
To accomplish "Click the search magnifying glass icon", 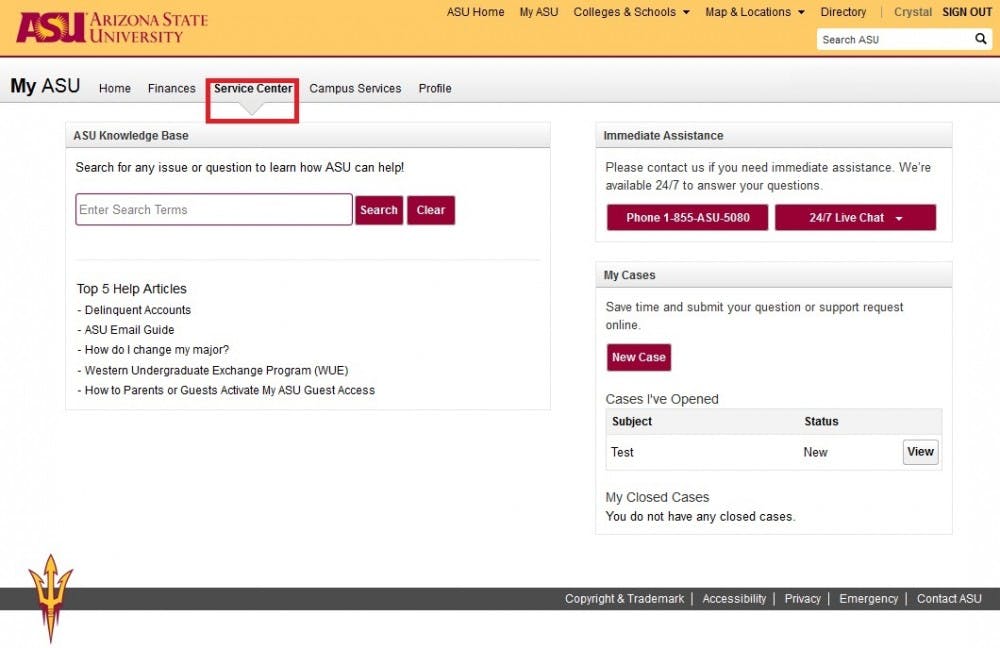I will click(981, 38).
